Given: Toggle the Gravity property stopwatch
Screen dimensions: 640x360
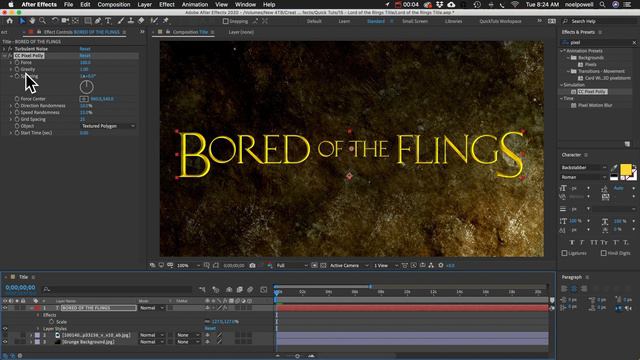Looking at the screenshot, I should 17,69.
